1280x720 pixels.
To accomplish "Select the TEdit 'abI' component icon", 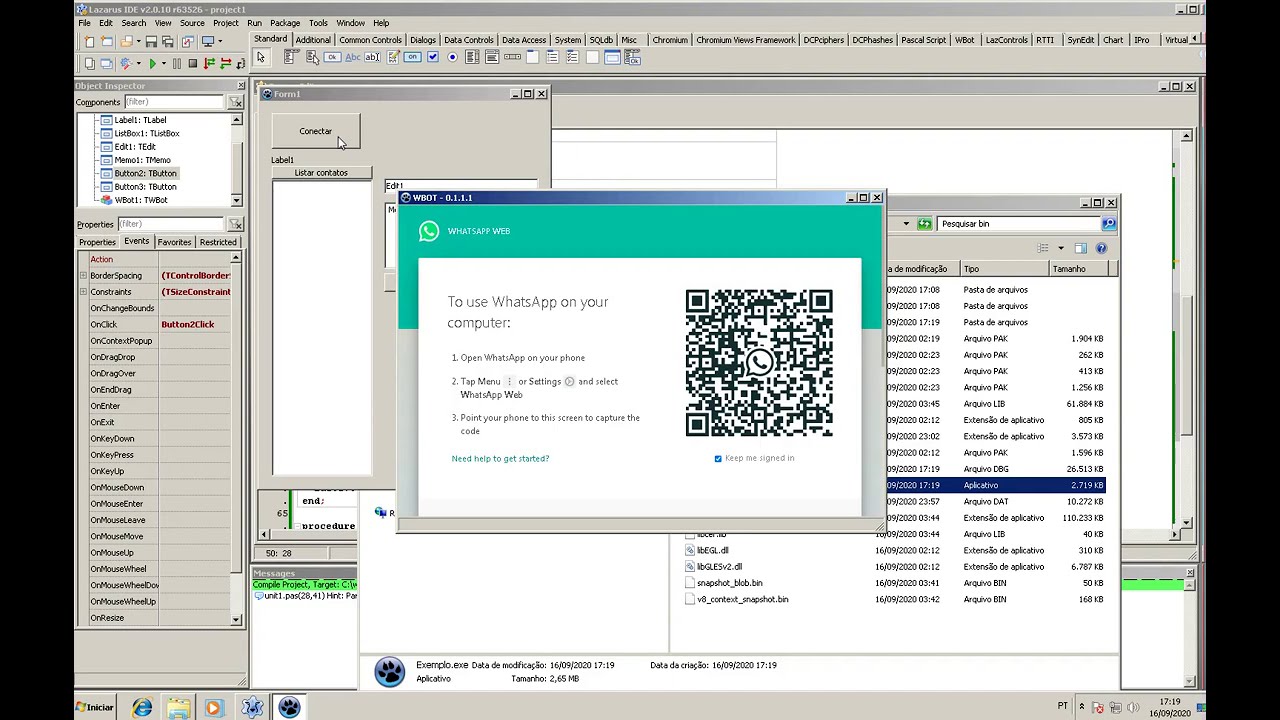I will pos(372,57).
